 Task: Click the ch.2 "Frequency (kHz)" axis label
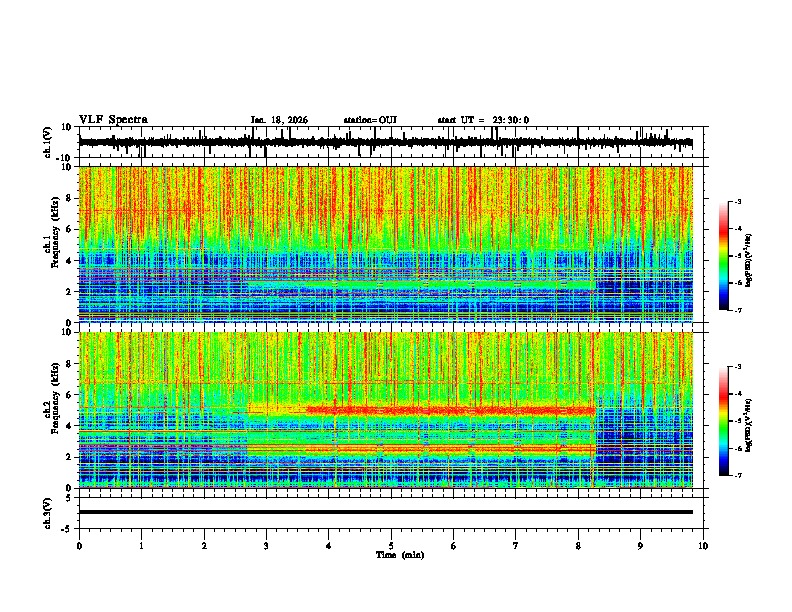[55, 398]
